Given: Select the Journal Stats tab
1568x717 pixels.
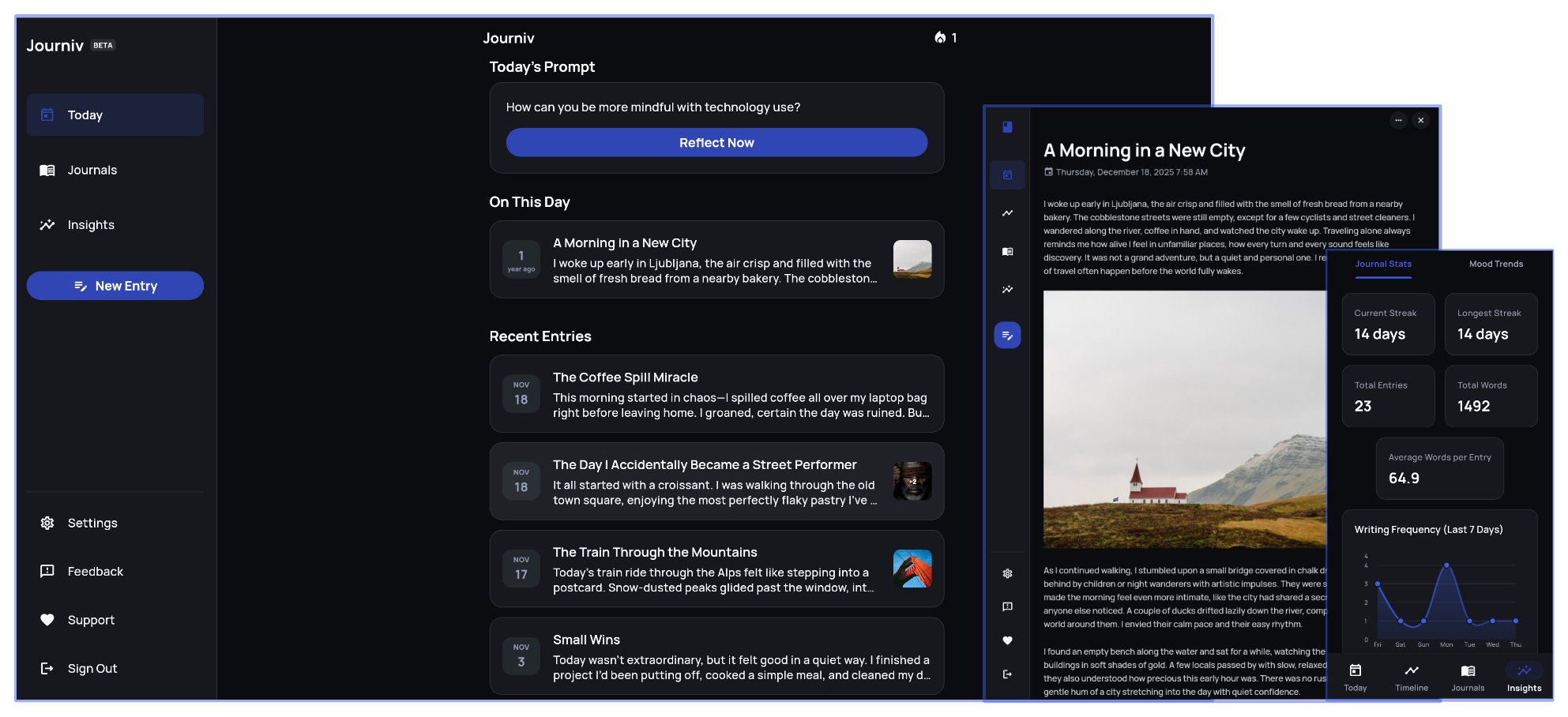Looking at the screenshot, I should pos(1382,264).
